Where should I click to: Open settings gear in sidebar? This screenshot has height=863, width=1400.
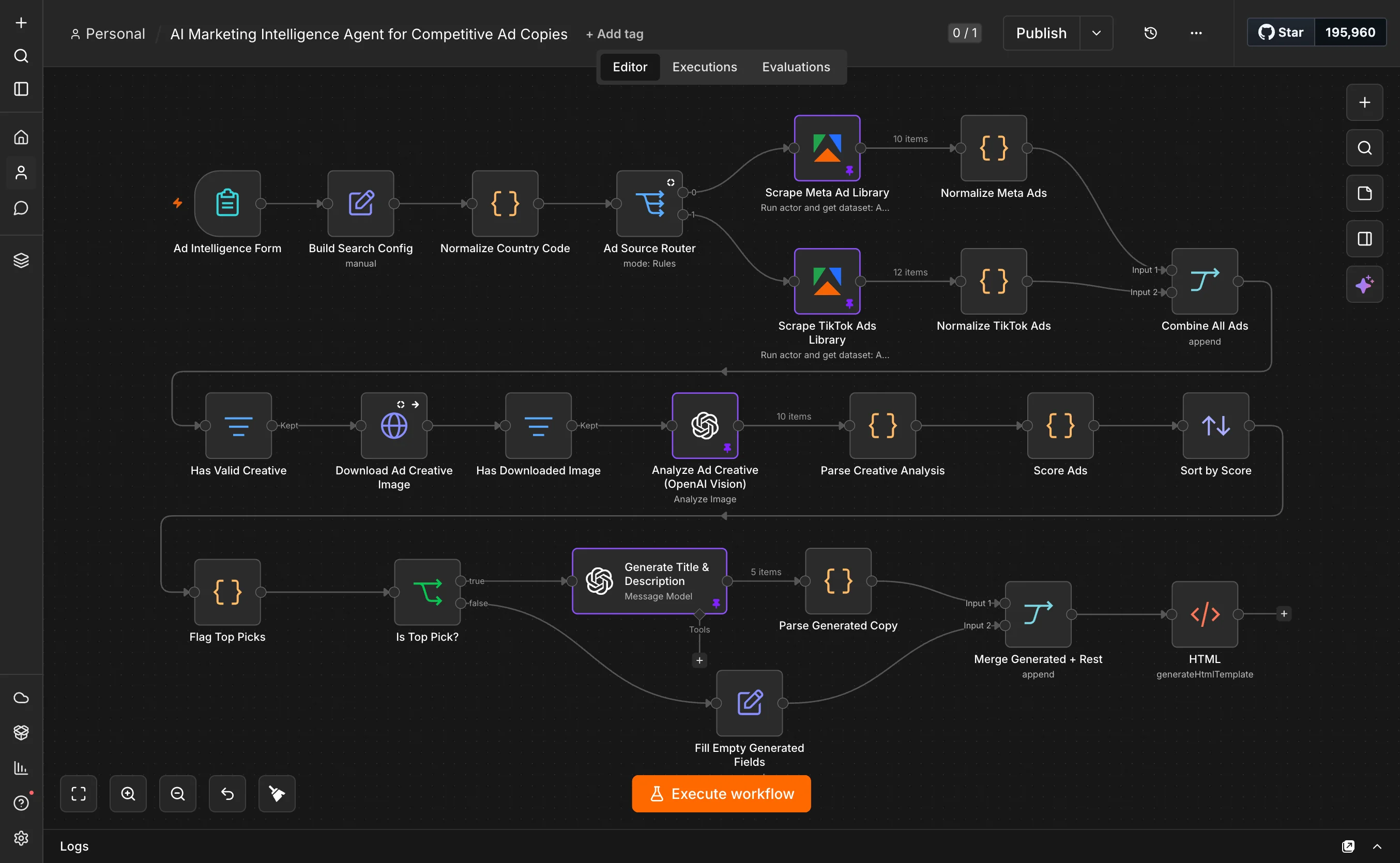(21, 838)
